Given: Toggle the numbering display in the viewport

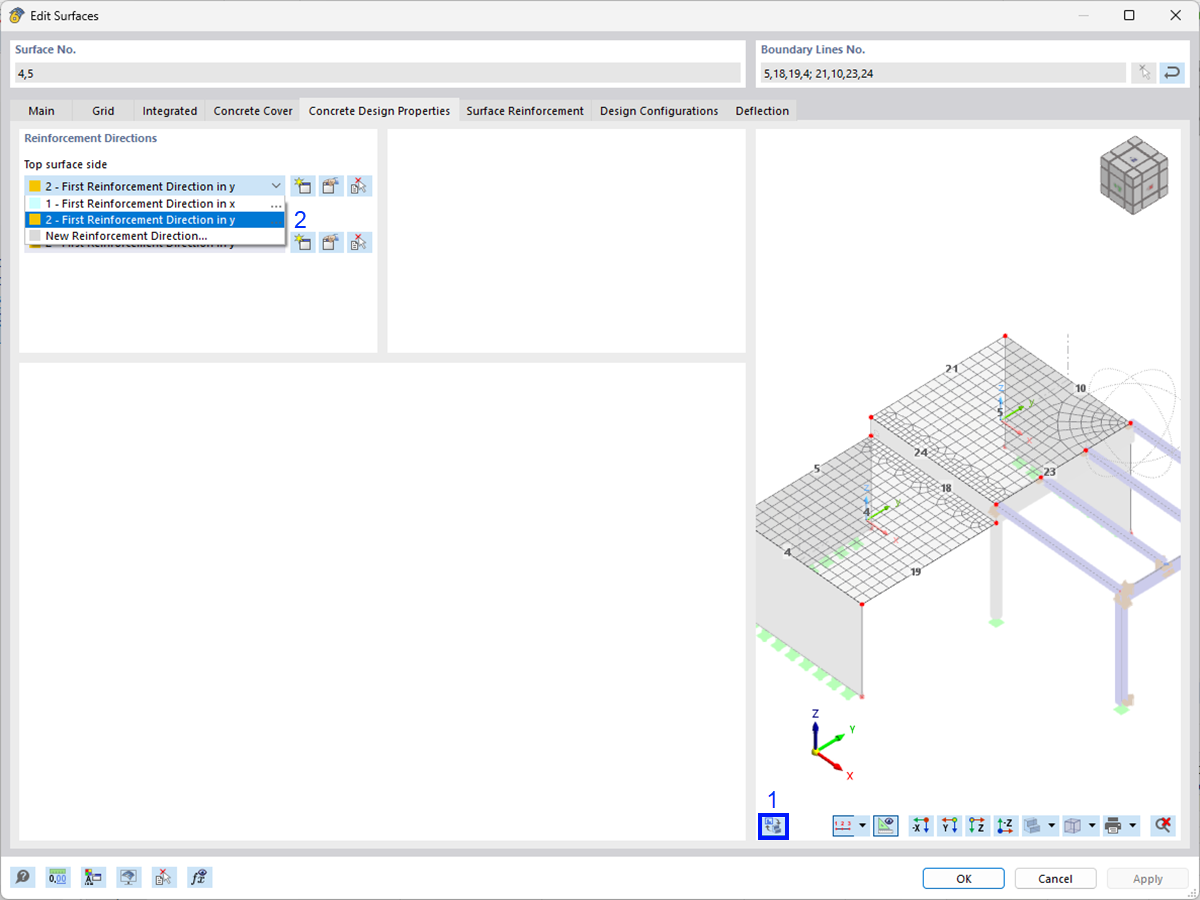Looking at the screenshot, I should pos(845,825).
